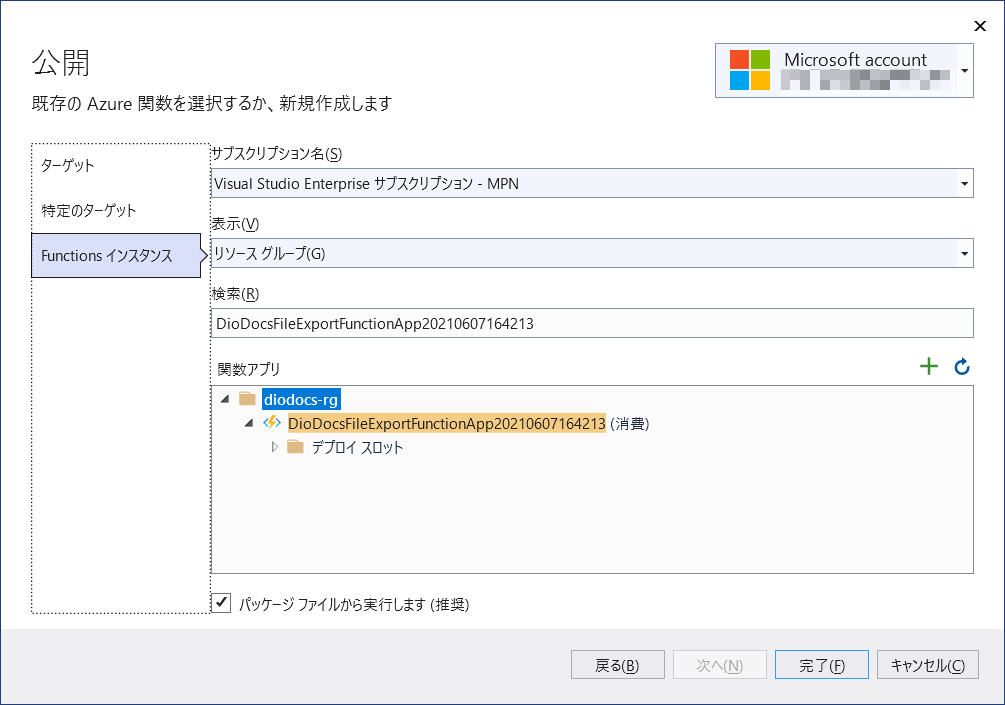
Task: Click the 完了(F) button
Action: (822, 665)
